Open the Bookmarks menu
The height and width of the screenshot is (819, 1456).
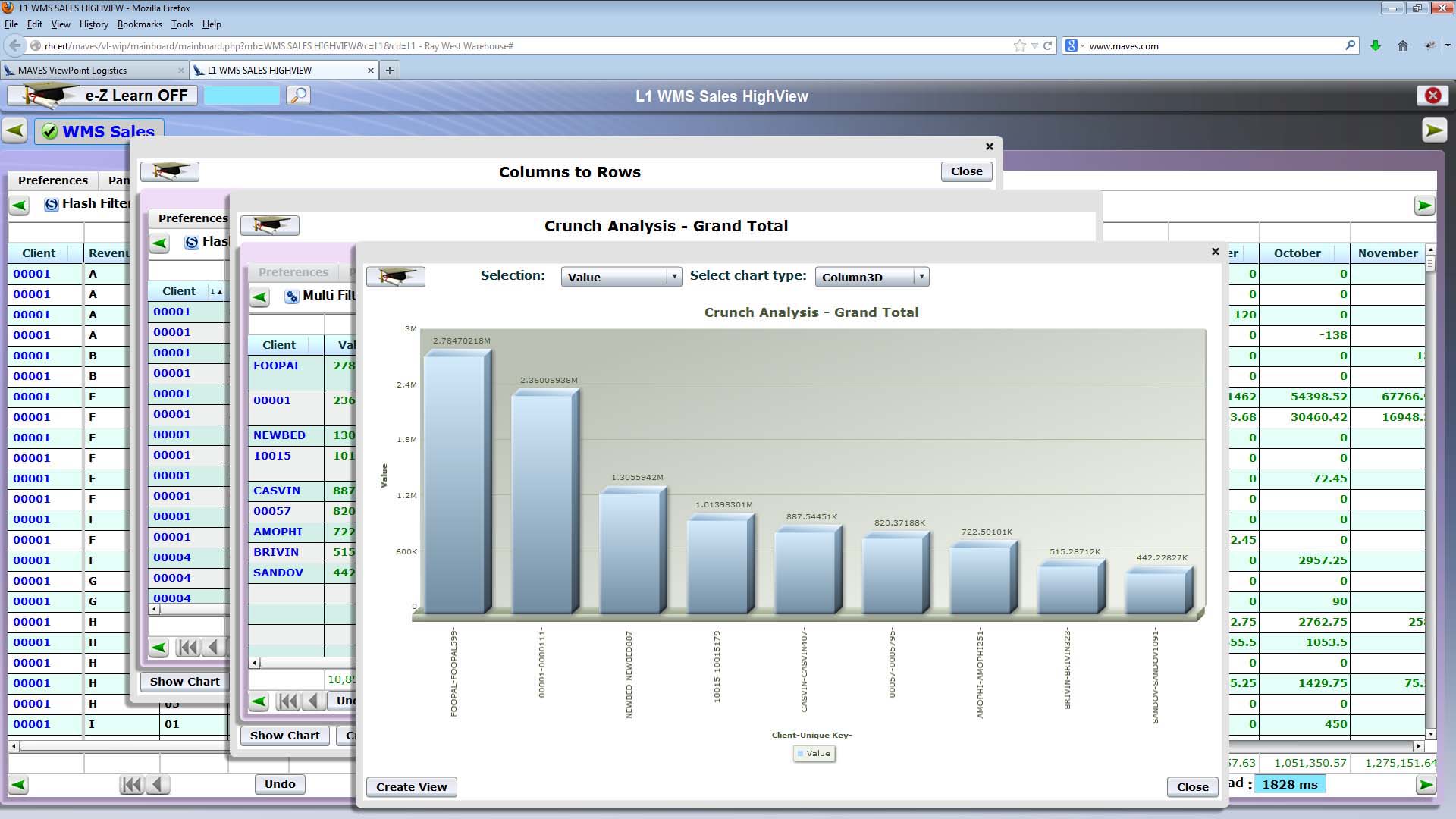click(140, 24)
